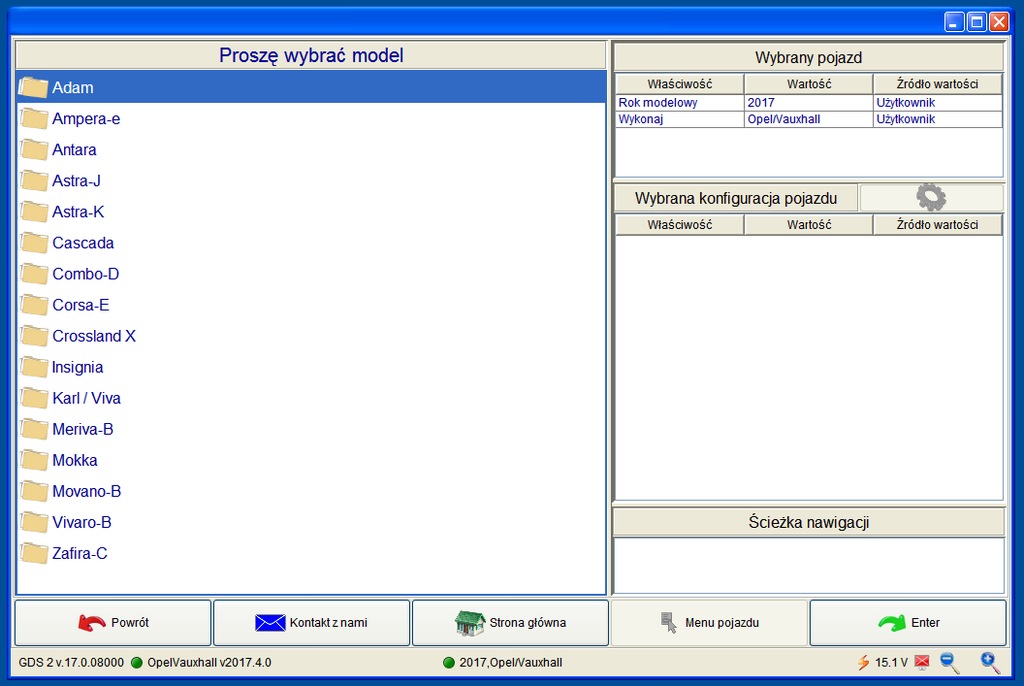Go back with the Powrót button

tap(113, 623)
